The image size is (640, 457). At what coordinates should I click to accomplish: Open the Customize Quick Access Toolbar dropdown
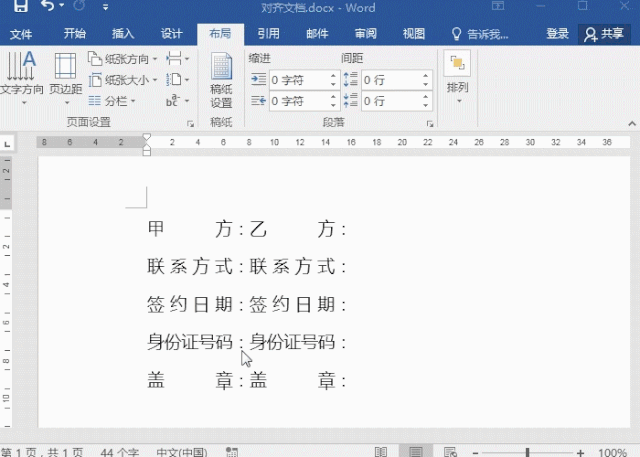105,7
